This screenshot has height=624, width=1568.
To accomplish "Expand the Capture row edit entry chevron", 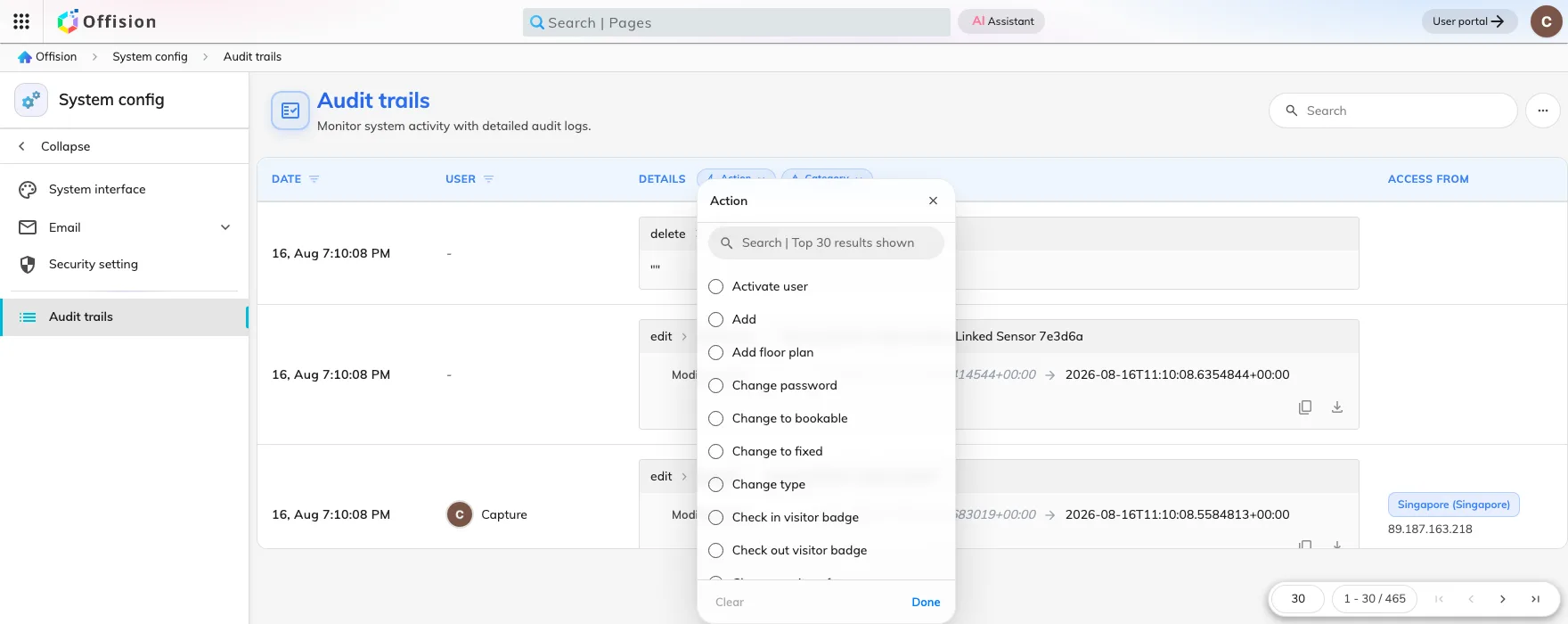I will tap(684, 476).
